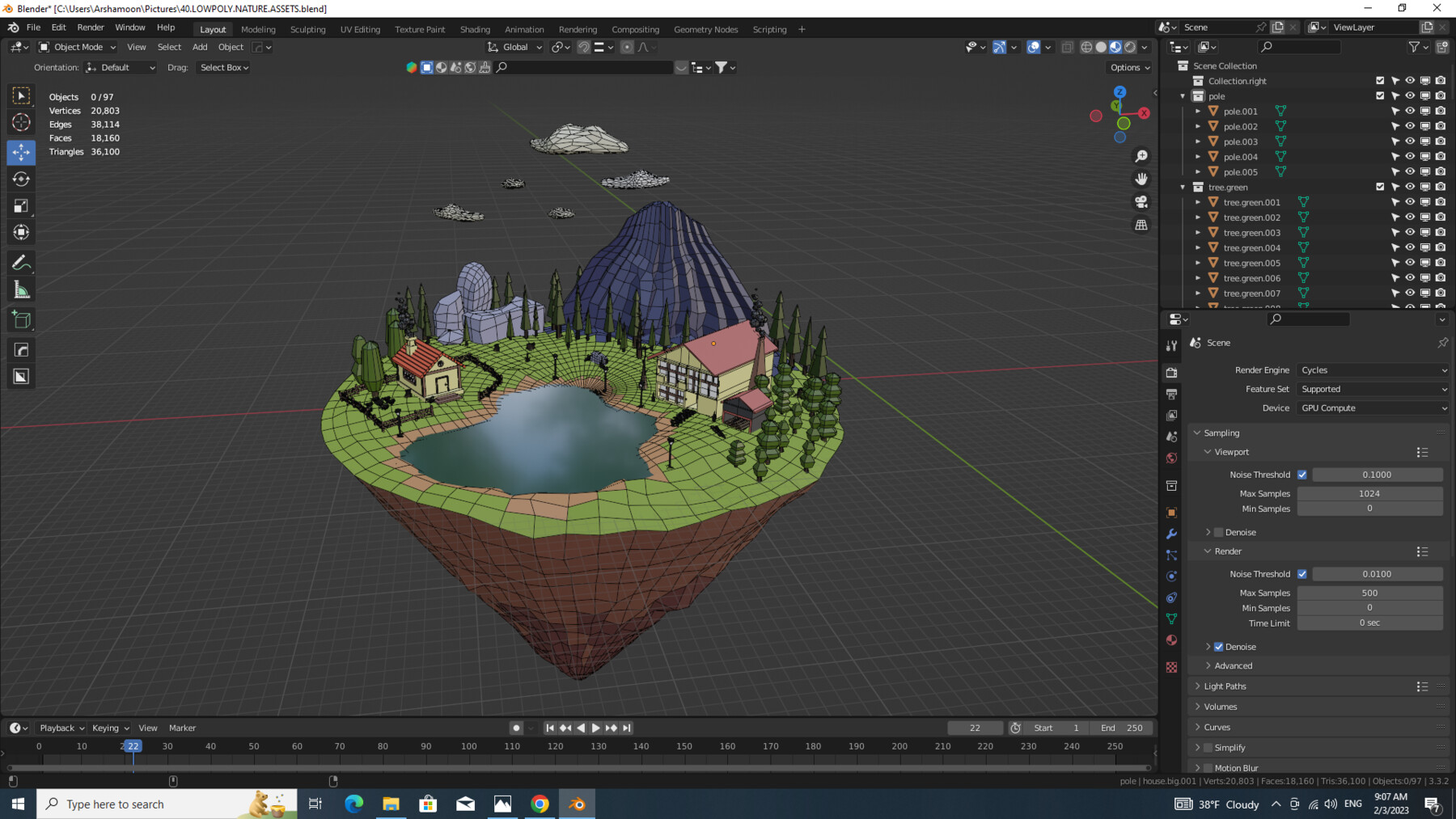Open the Add Cube tool
This screenshot has height=819, width=1456.
pos(21,319)
